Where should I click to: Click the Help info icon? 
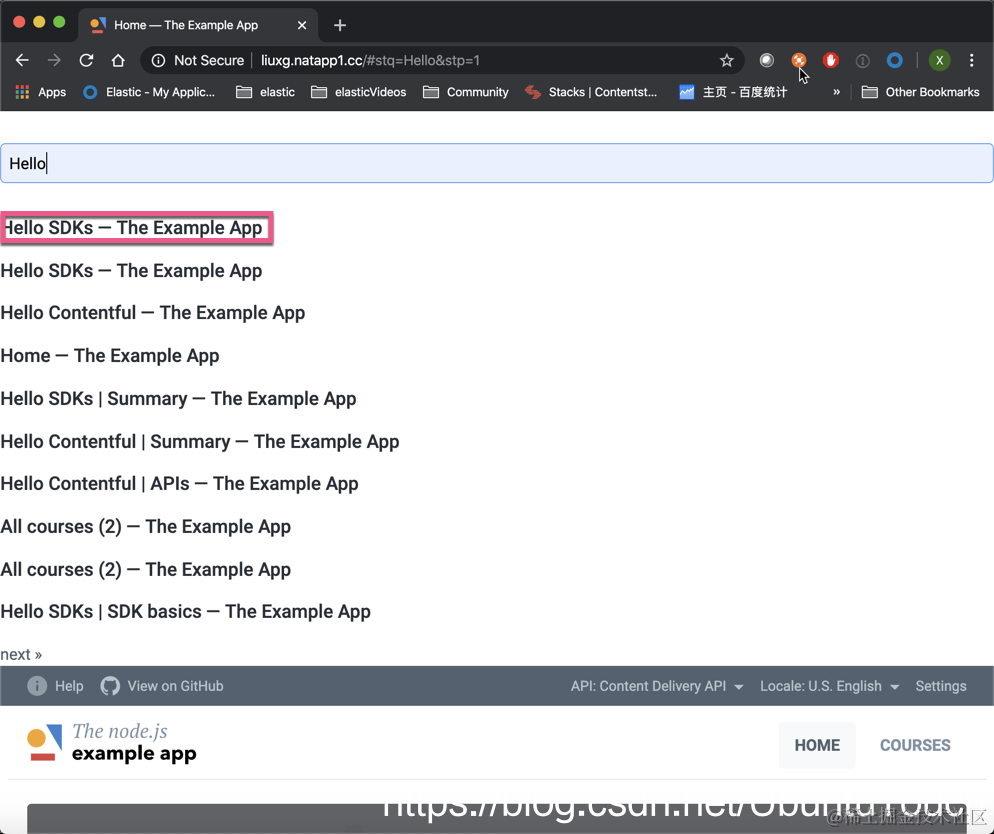point(37,686)
